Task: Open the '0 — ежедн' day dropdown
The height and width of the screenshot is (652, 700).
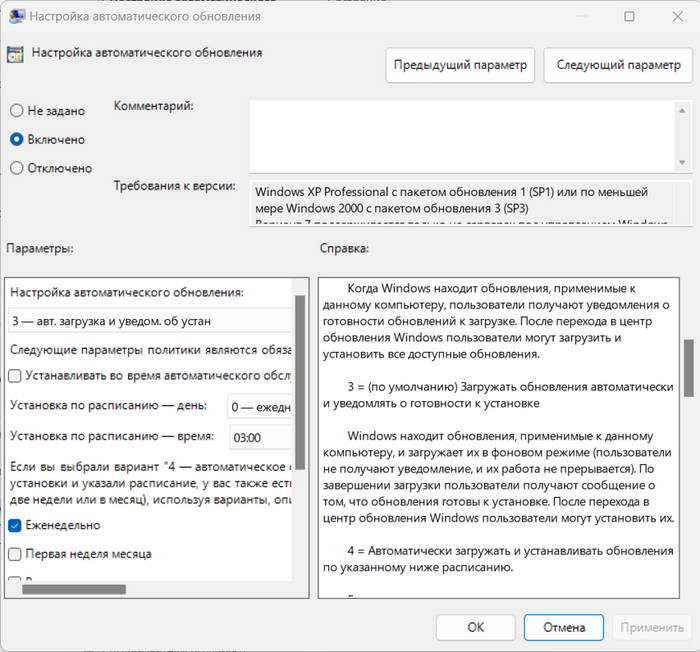Action: (260, 407)
